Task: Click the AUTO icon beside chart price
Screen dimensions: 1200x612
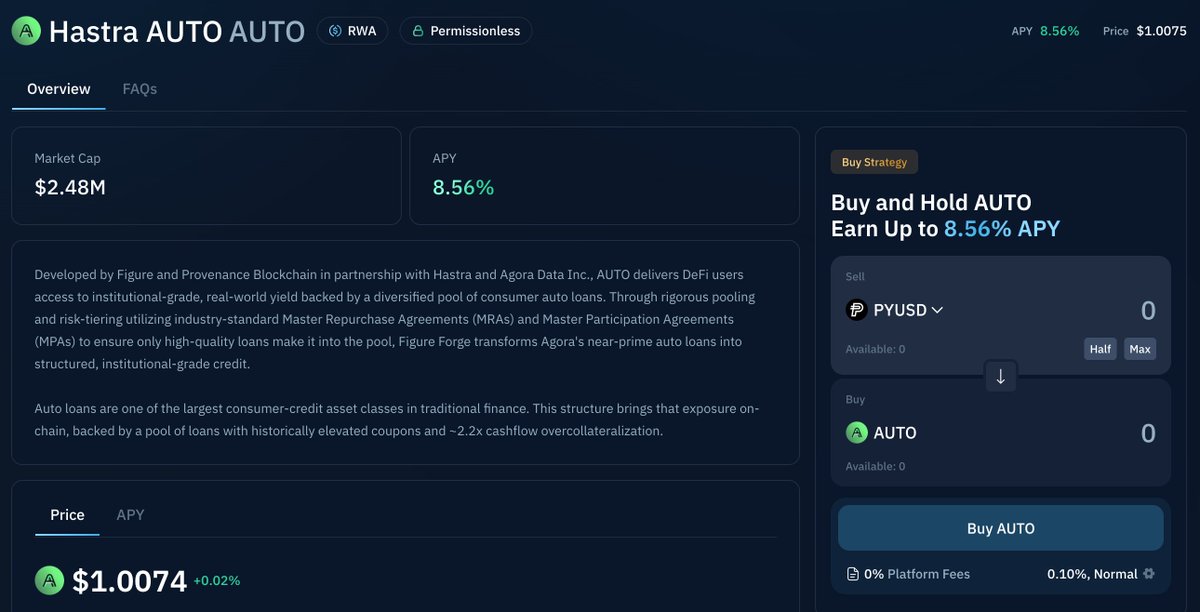Action: pos(49,580)
